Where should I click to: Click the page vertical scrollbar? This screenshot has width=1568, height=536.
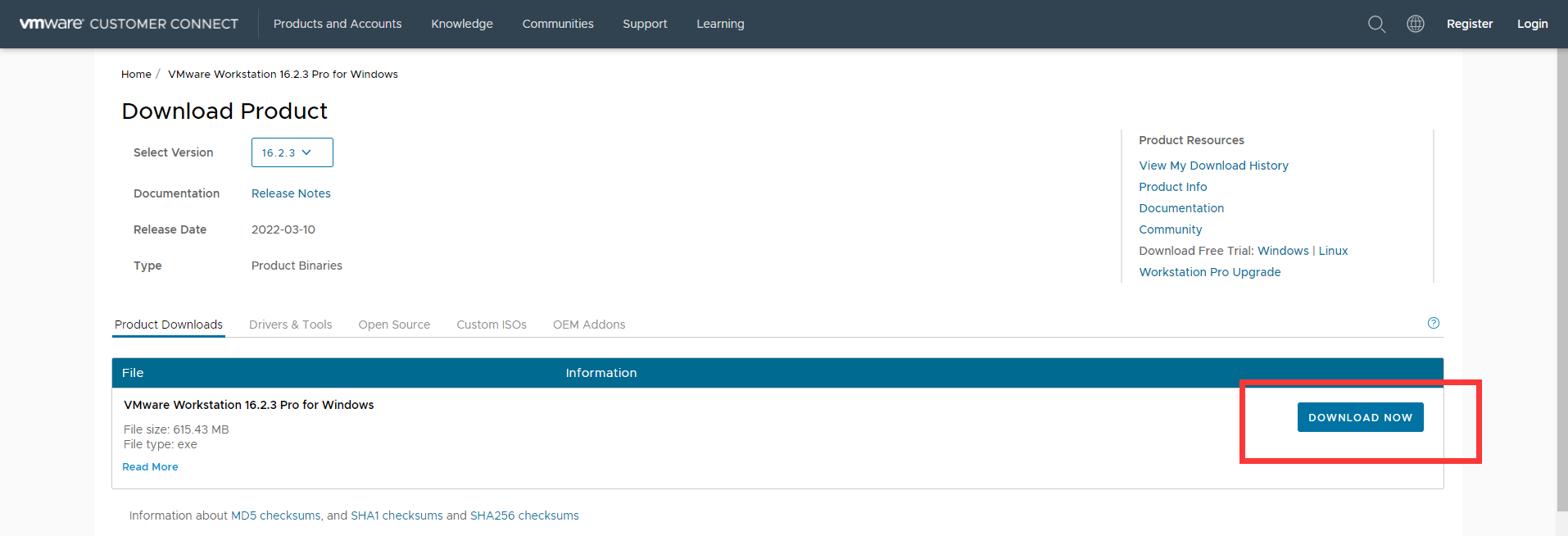point(1562,279)
